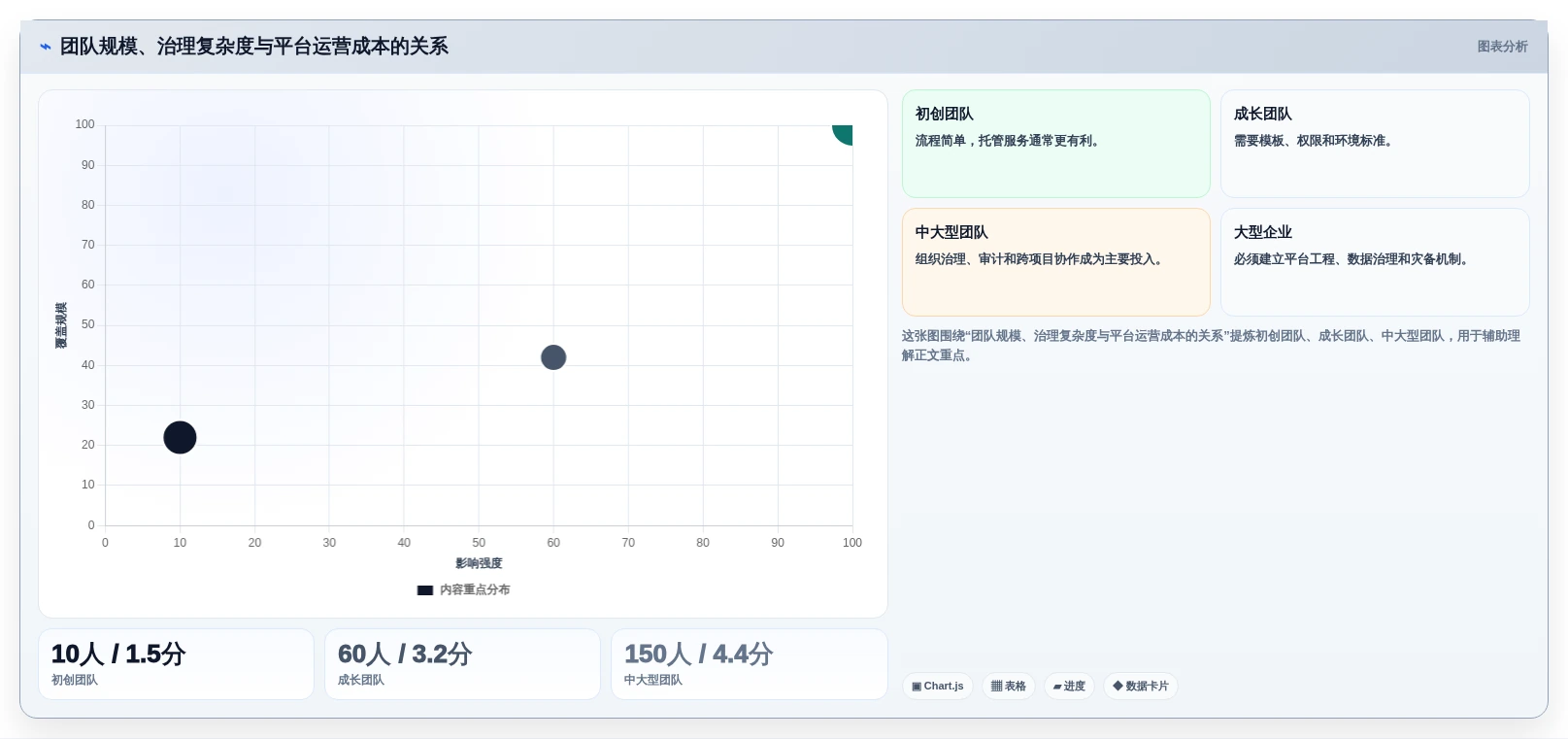The width and height of the screenshot is (1568, 739).
Task: Open the 初创团队 card
Action: click(x=1056, y=144)
